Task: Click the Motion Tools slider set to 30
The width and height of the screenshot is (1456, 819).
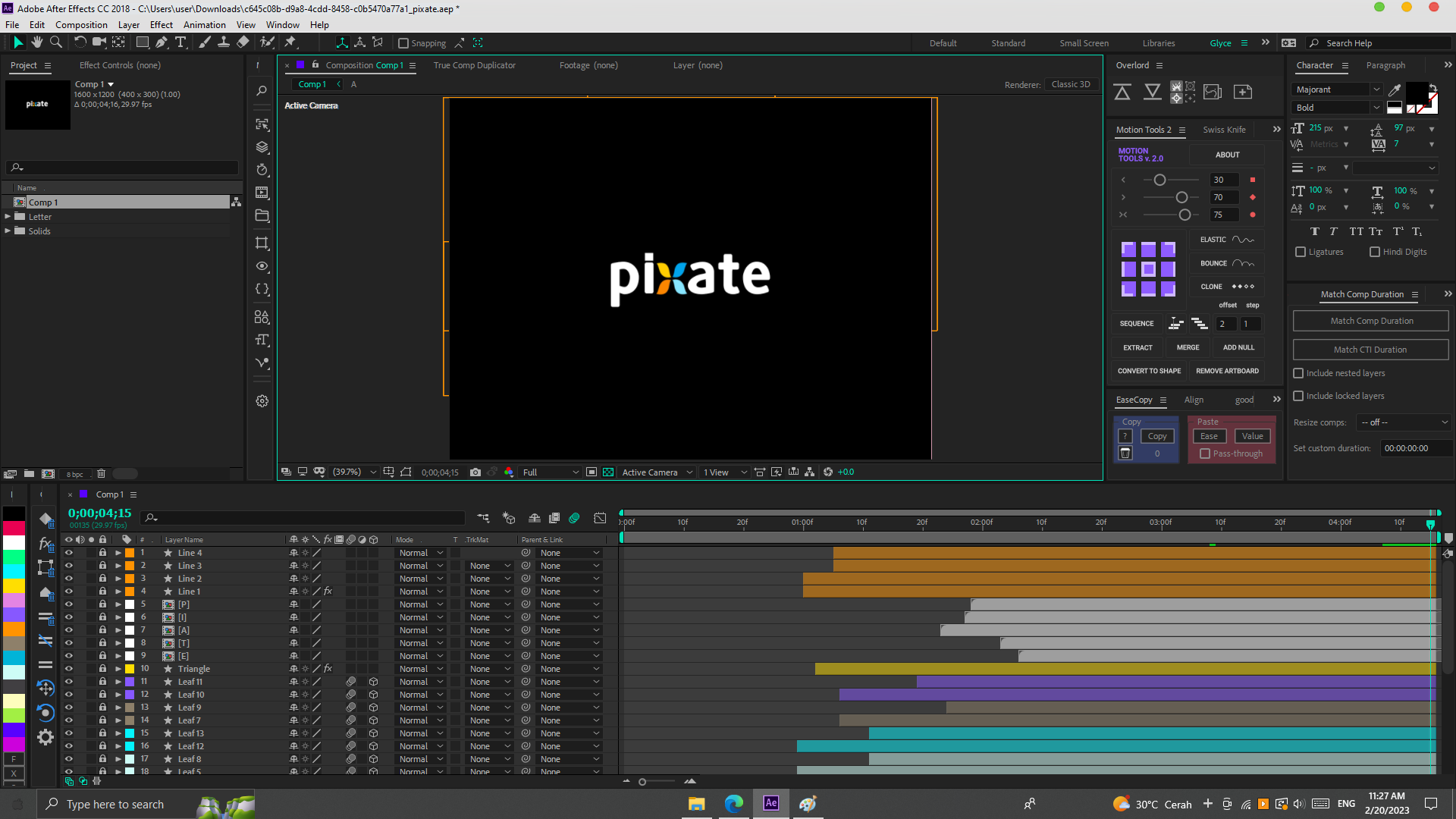Action: 1159,180
